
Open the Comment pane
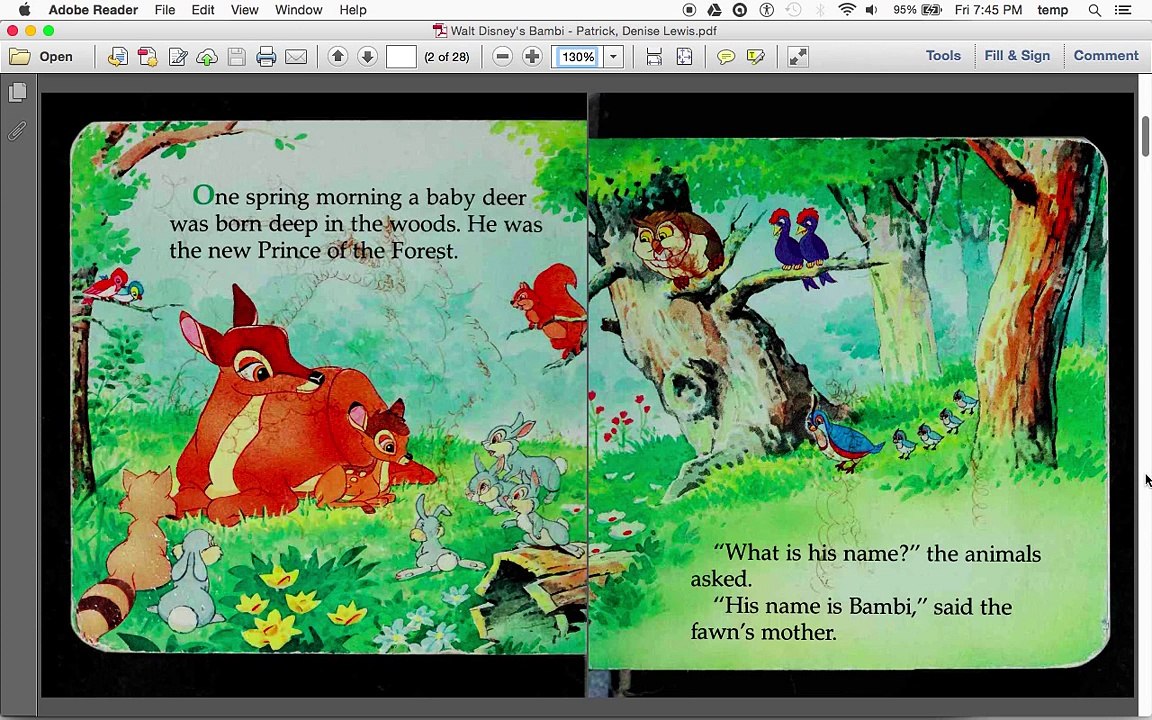click(1106, 56)
